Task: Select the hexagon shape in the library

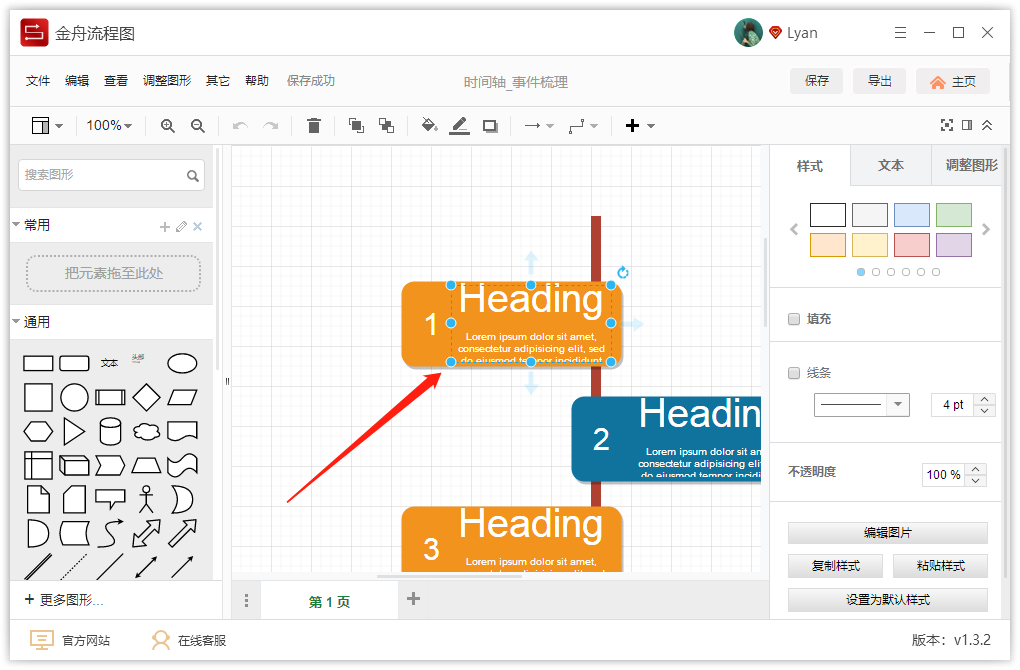Action: (x=38, y=431)
